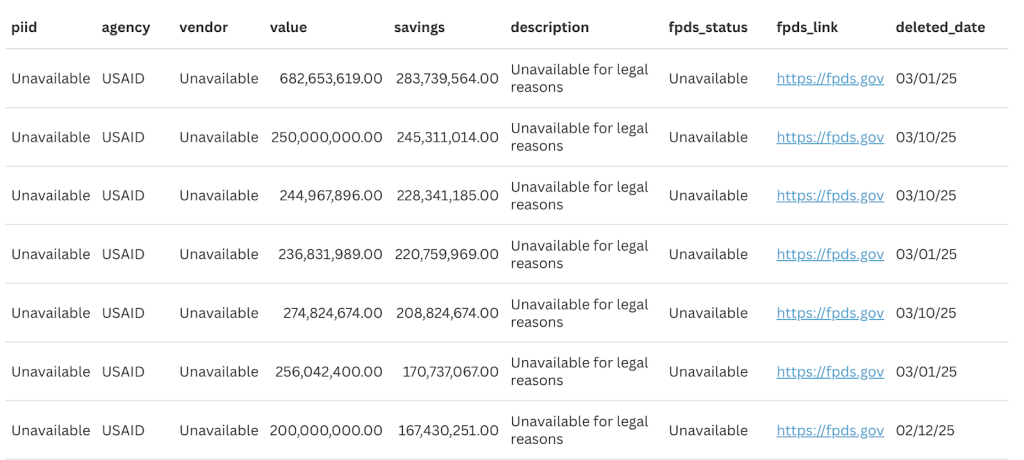The image size is (1024, 460).
Task: Follow the fpds.gov link for value 244,967,896.00
Action: click(830, 195)
